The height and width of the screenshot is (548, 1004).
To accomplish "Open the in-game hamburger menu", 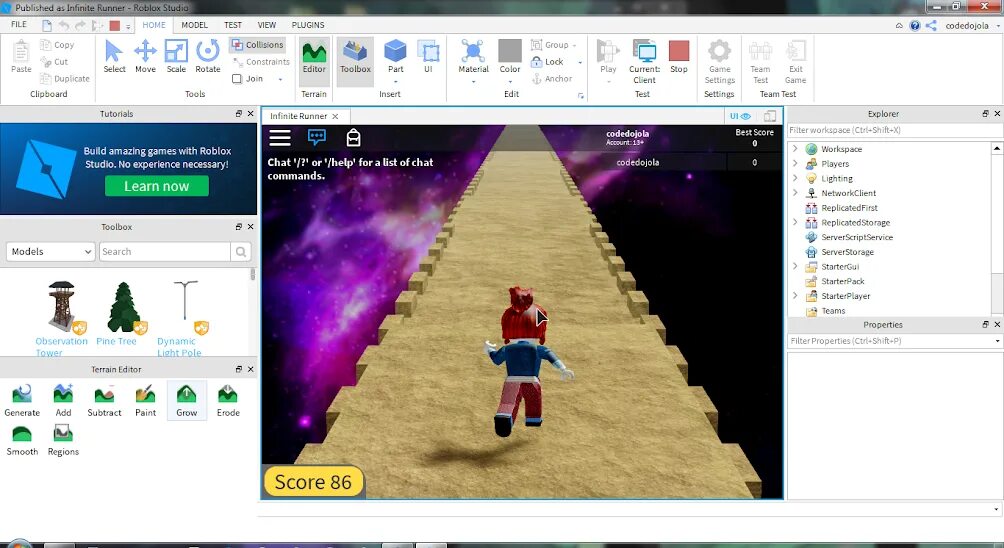I will [280, 138].
